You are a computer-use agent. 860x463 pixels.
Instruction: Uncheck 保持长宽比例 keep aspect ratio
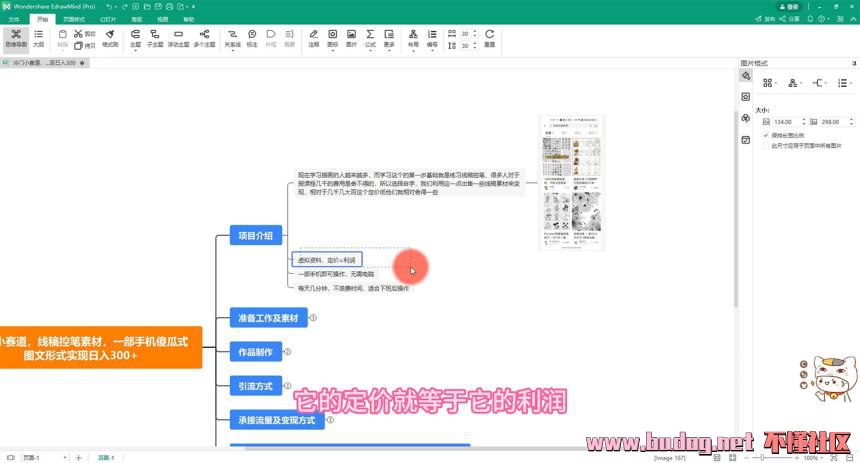pos(766,134)
